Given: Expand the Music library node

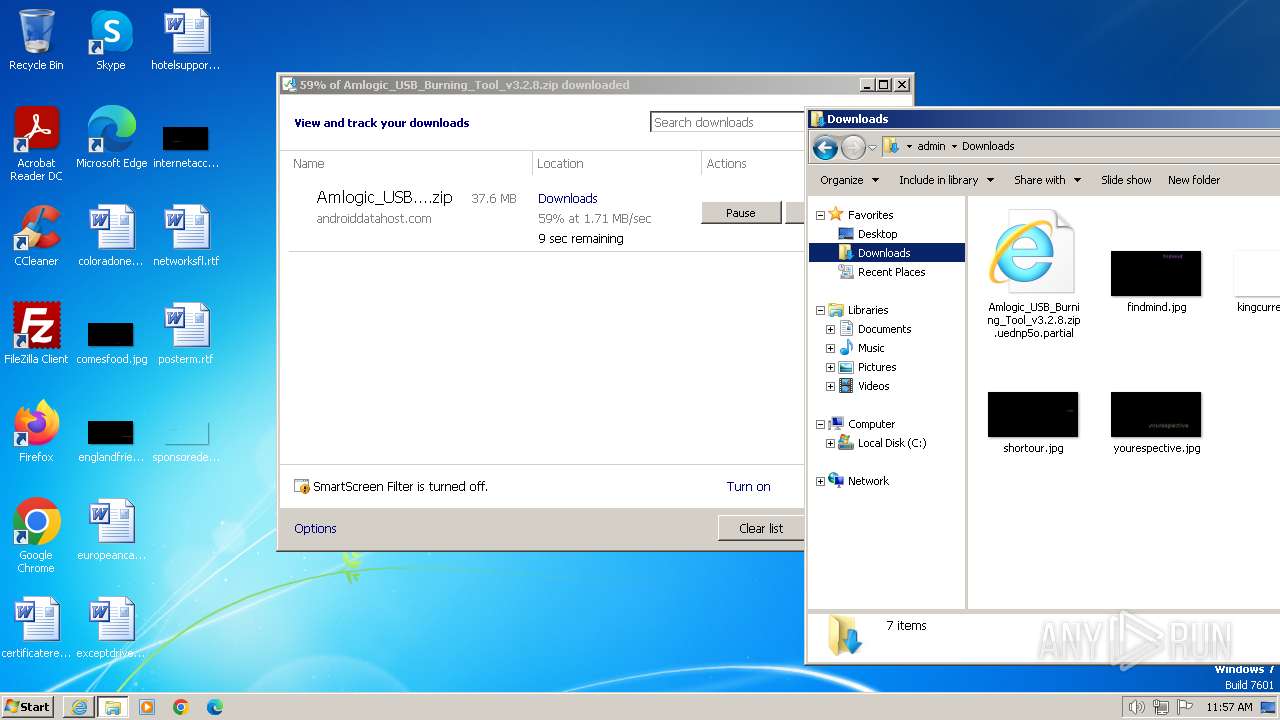Looking at the screenshot, I should point(830,348).
